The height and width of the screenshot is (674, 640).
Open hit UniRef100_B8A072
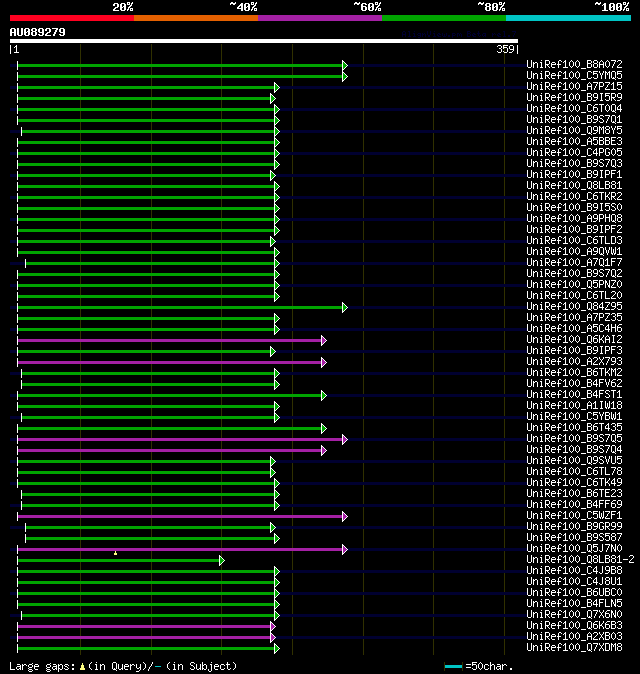[x=574, y=64]
